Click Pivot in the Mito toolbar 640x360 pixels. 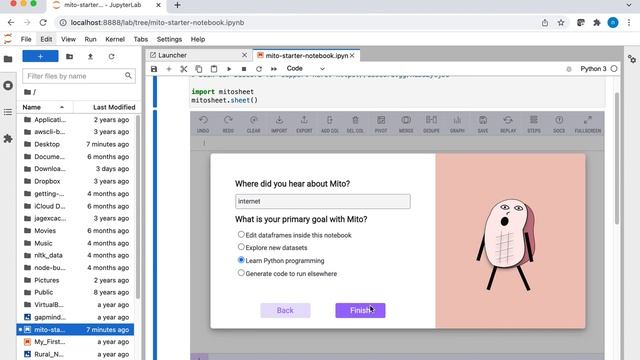[x=381, y=124]
